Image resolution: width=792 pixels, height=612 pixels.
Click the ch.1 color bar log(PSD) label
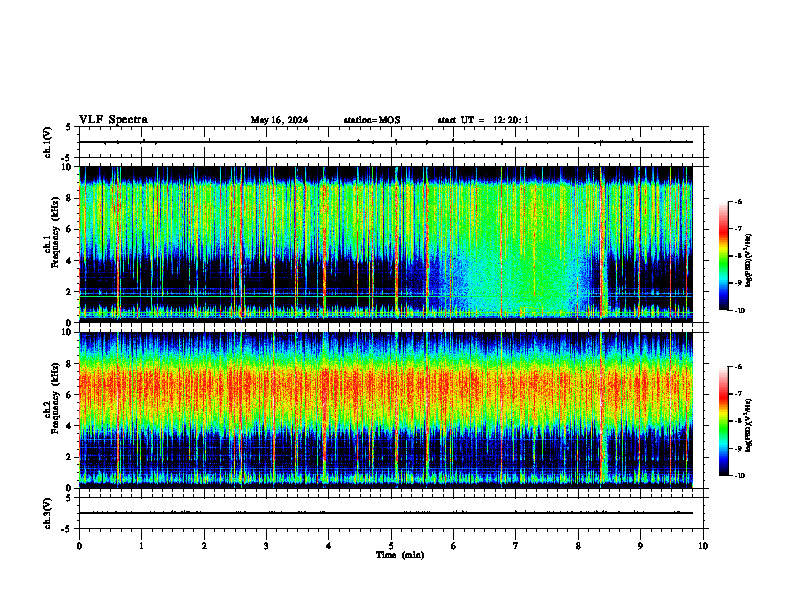click(748, 261)
